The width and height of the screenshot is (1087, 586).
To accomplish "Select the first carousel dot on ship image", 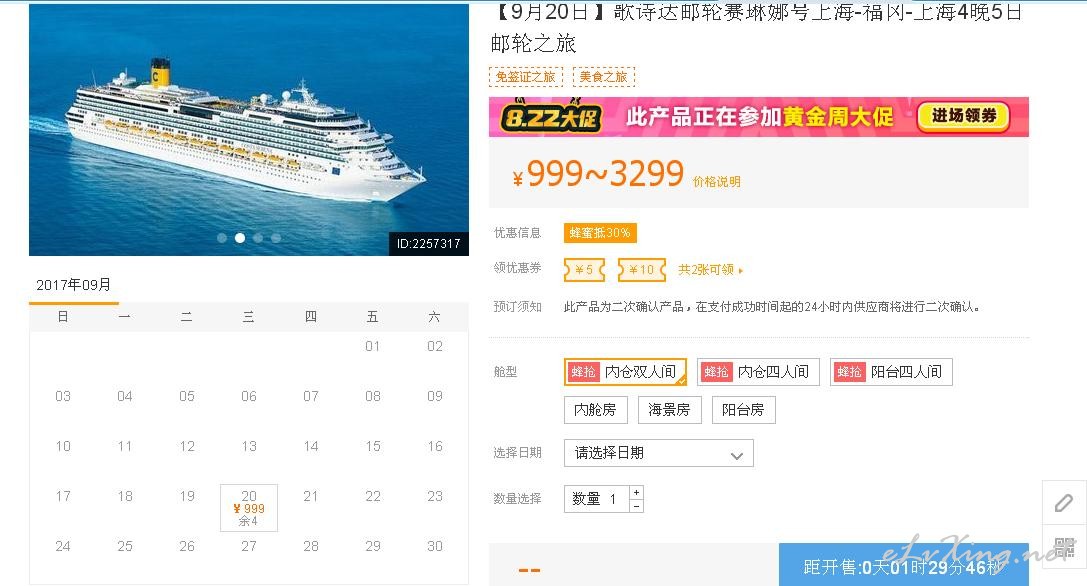I will click(222, 238).
